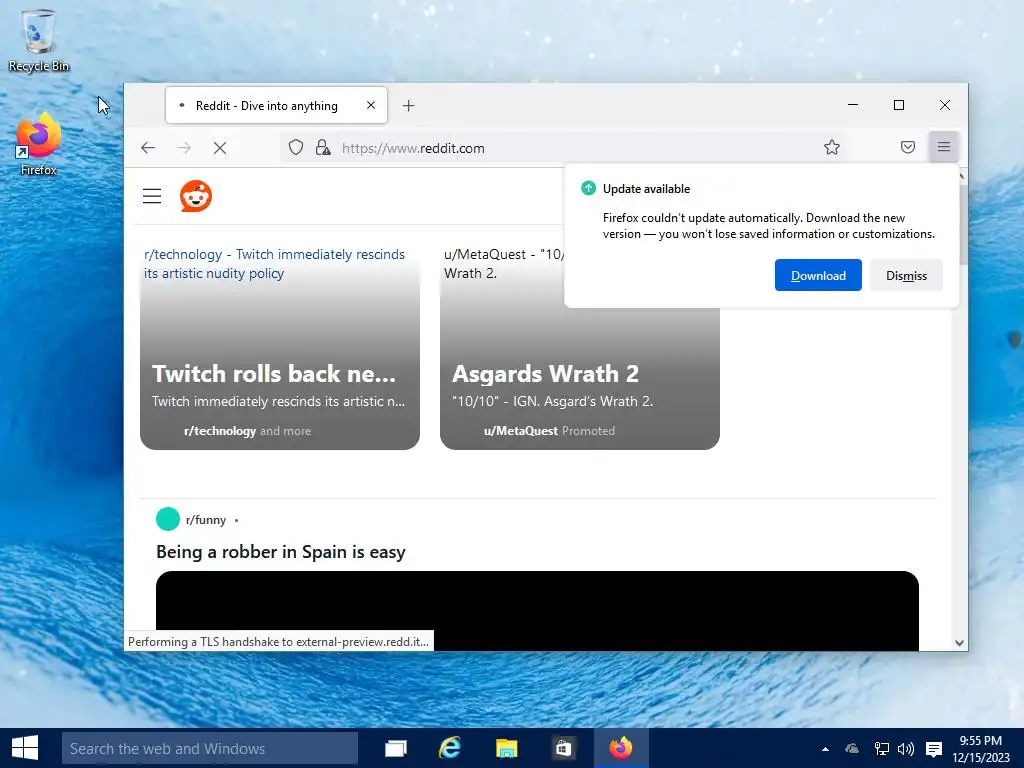Click the Search the web and Windows box
1024x768 pixels.
coord(210,748)
